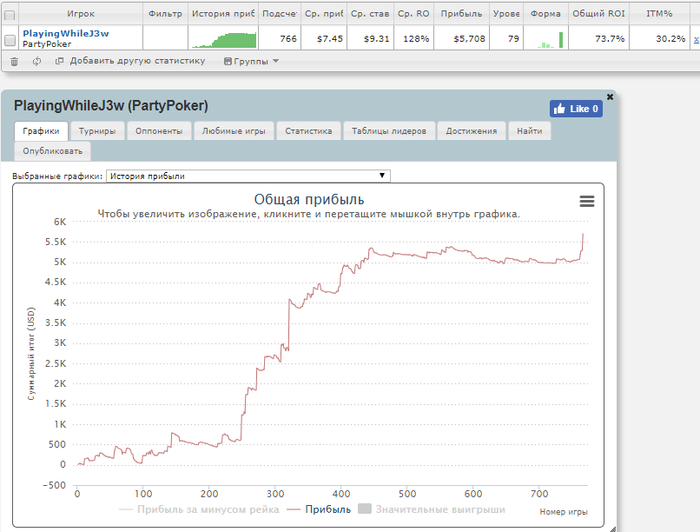The height and width of the screenshot is (532, 700).
Task: Click the PlayingWhileJ3w player name link
Action: coord(66,33)
